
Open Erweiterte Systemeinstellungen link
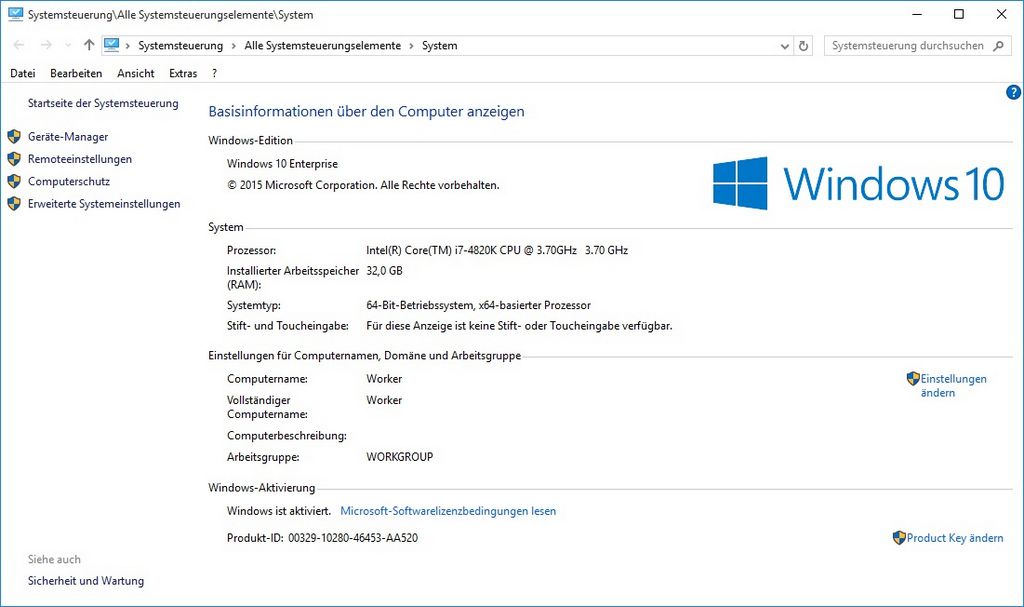pos(104,204)
